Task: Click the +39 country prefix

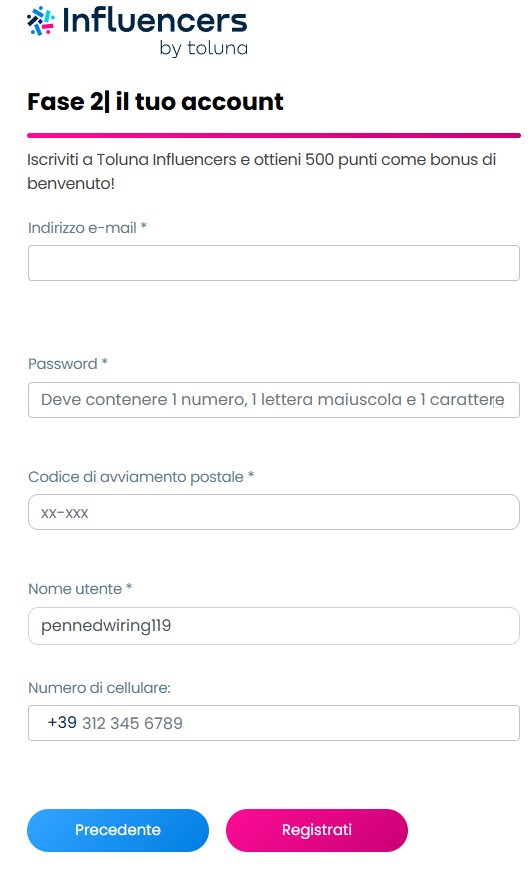Action: pyautogui.click(x=62, y=722)
